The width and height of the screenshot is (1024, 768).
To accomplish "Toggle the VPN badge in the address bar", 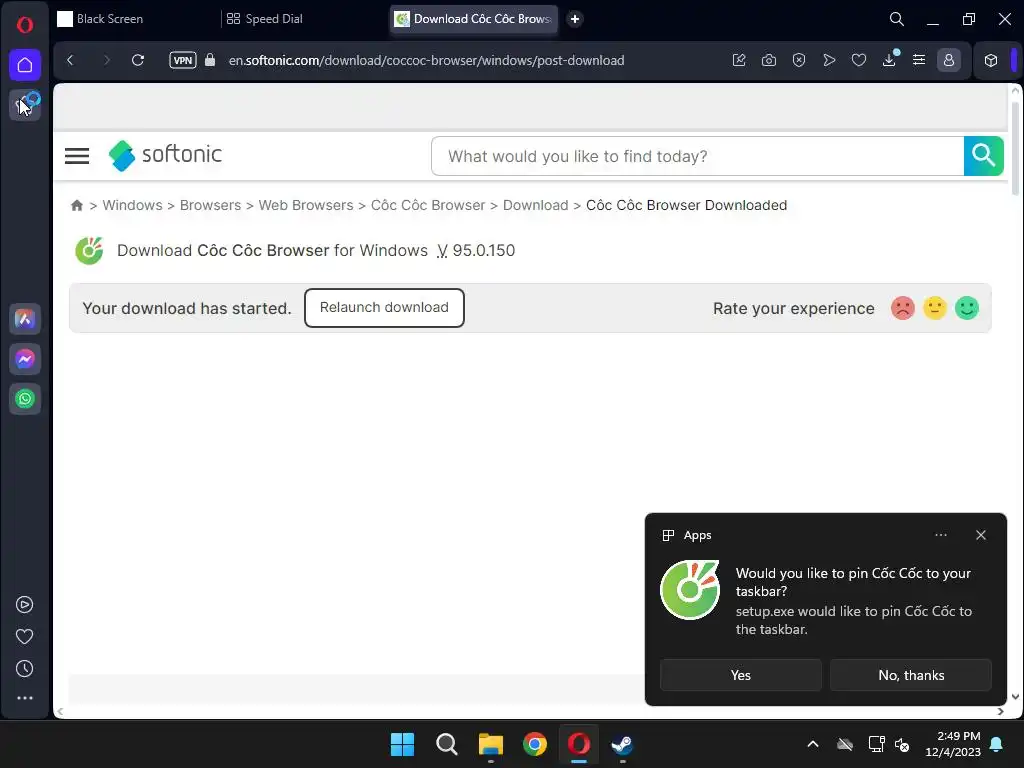I will [x=183, y=60].
